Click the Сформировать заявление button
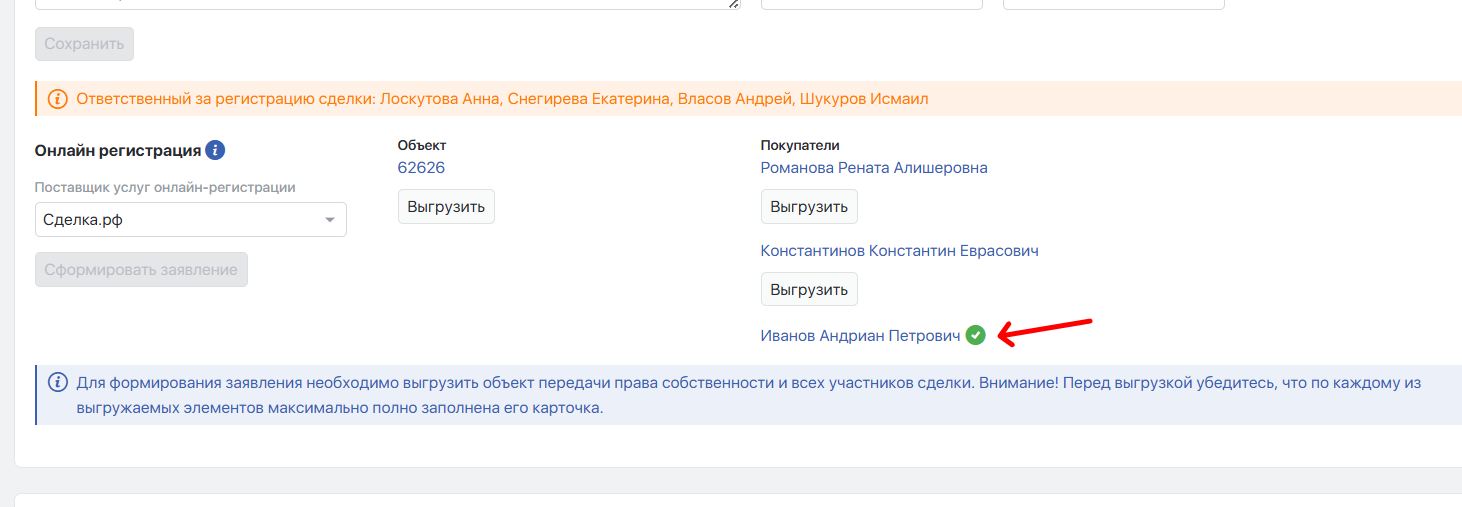 [x=141, y=269]
